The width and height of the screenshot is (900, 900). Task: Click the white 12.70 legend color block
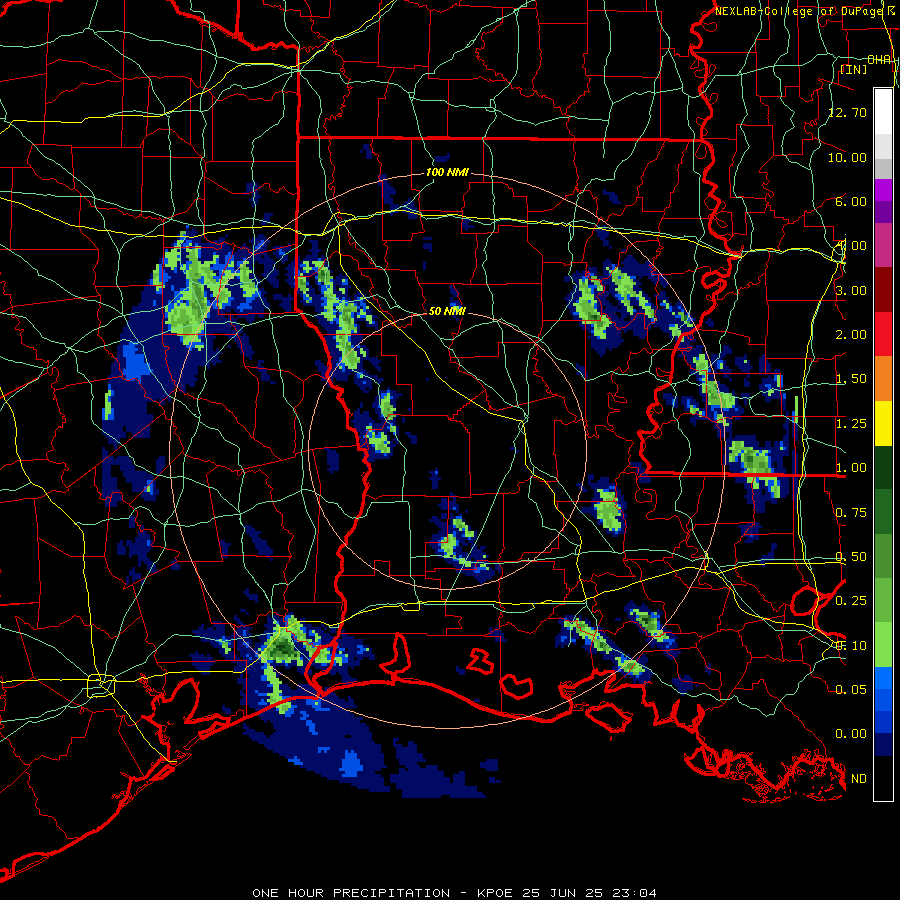coord(883,112)
